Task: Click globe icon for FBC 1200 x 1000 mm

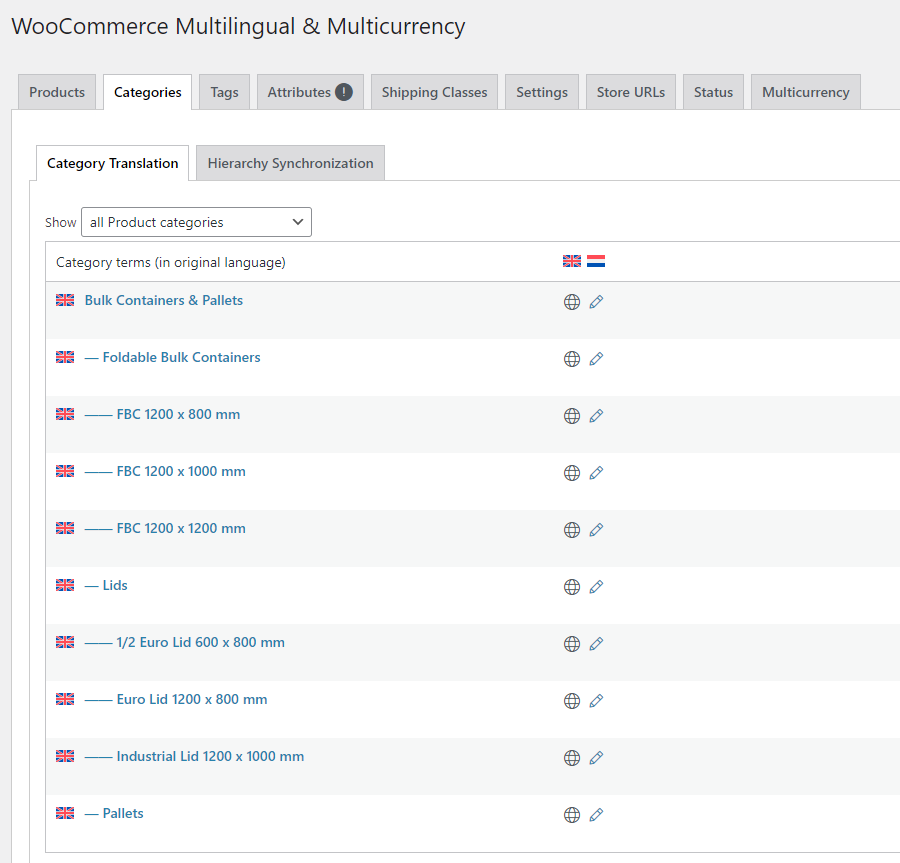Action: [x=572, y=473]
